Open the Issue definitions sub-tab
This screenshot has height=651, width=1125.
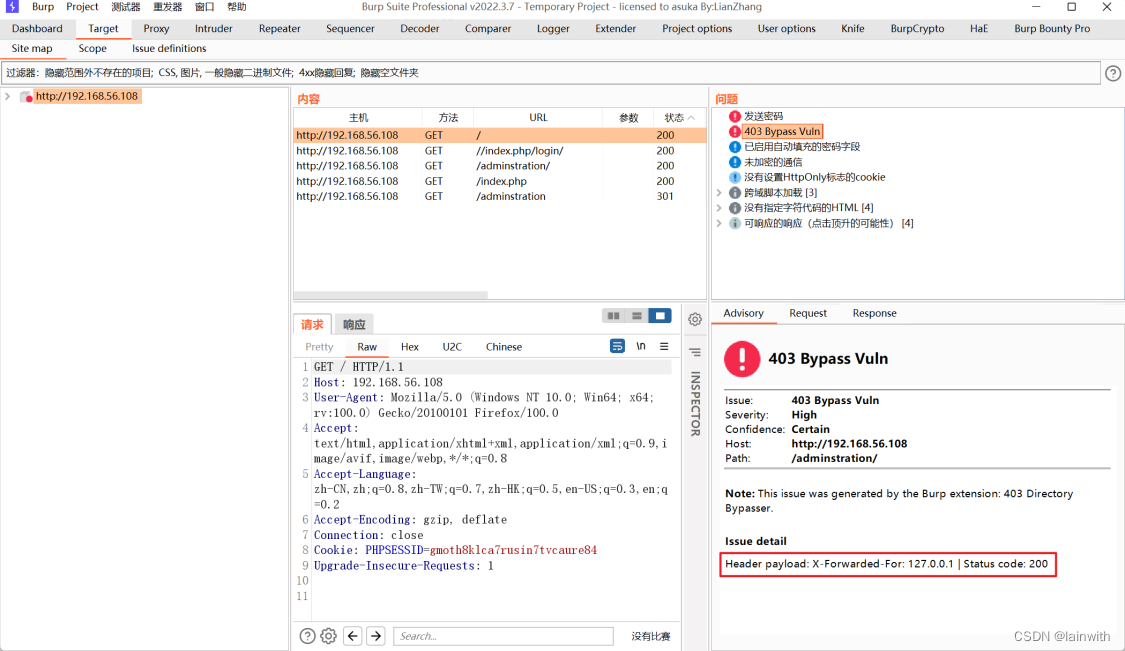169,48
